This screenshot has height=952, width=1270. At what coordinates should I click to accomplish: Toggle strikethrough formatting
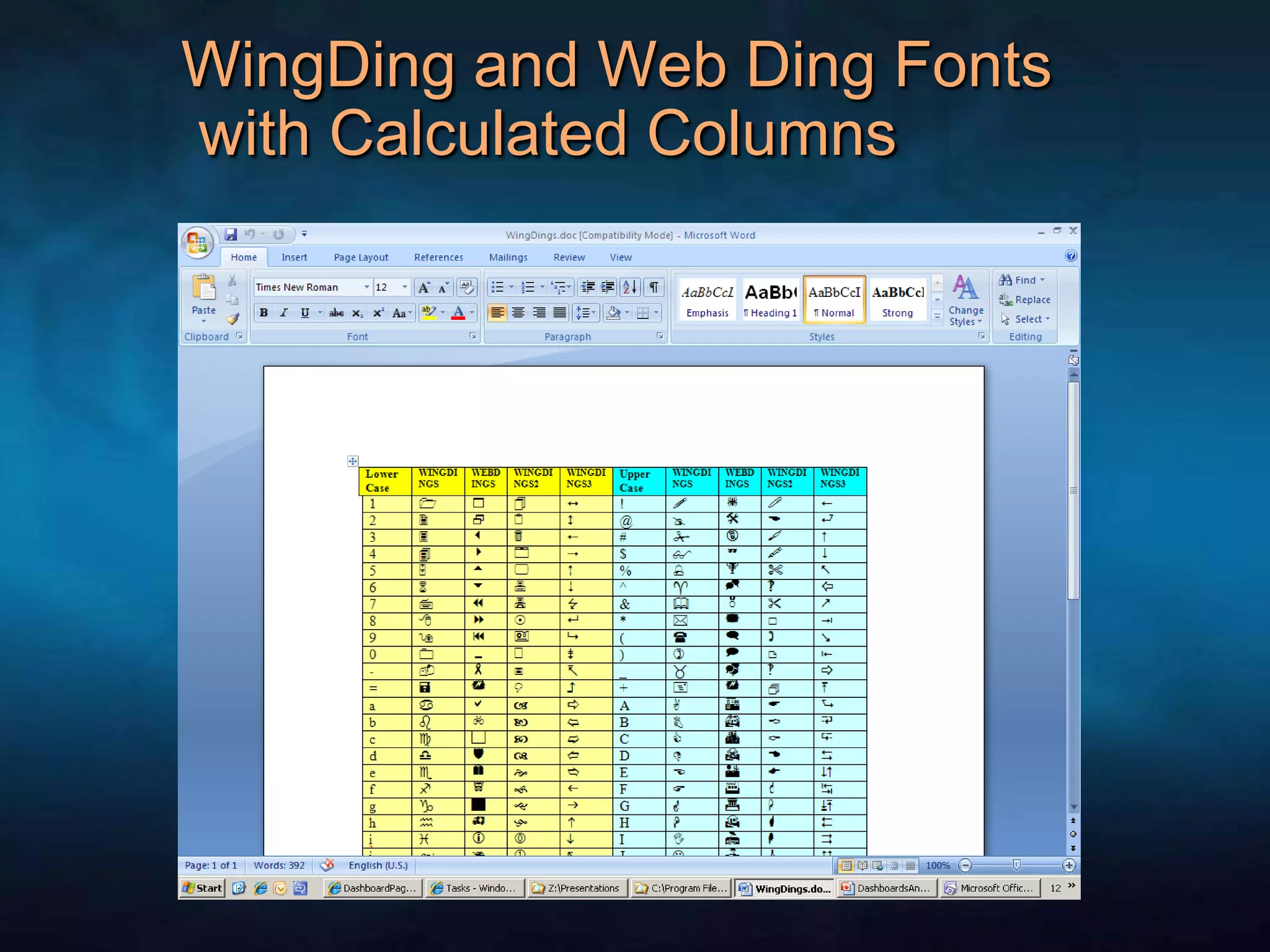(336, 314)
